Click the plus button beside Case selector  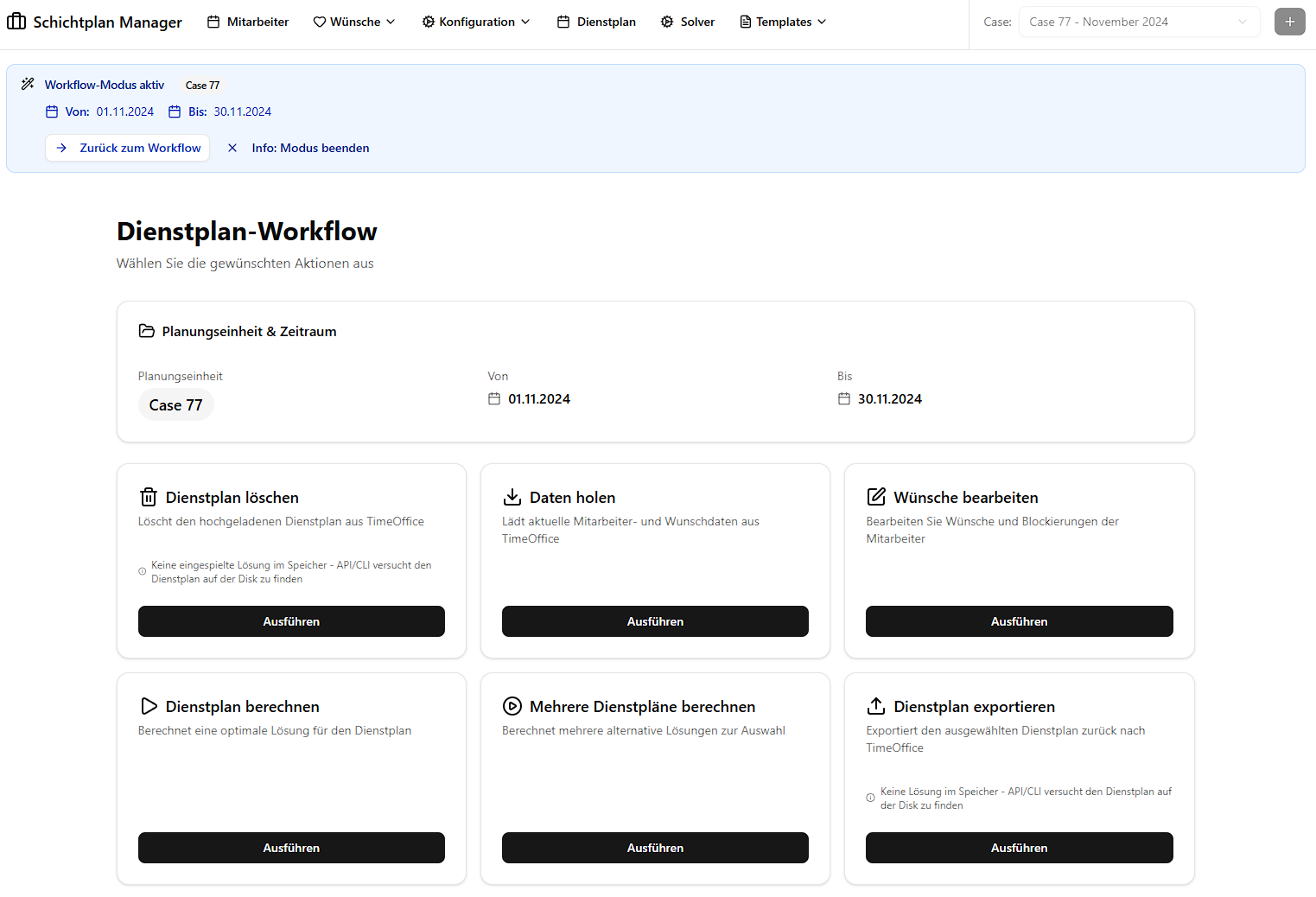coord(1289,22)
